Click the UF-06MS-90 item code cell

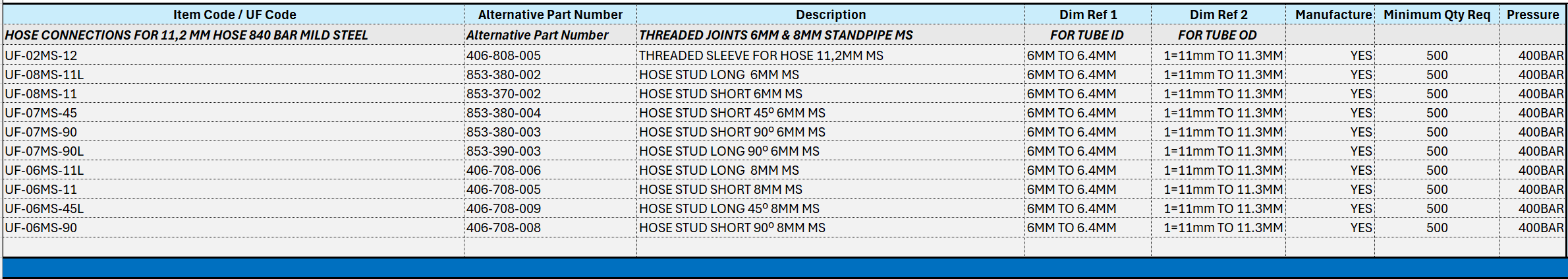(41, 228)
